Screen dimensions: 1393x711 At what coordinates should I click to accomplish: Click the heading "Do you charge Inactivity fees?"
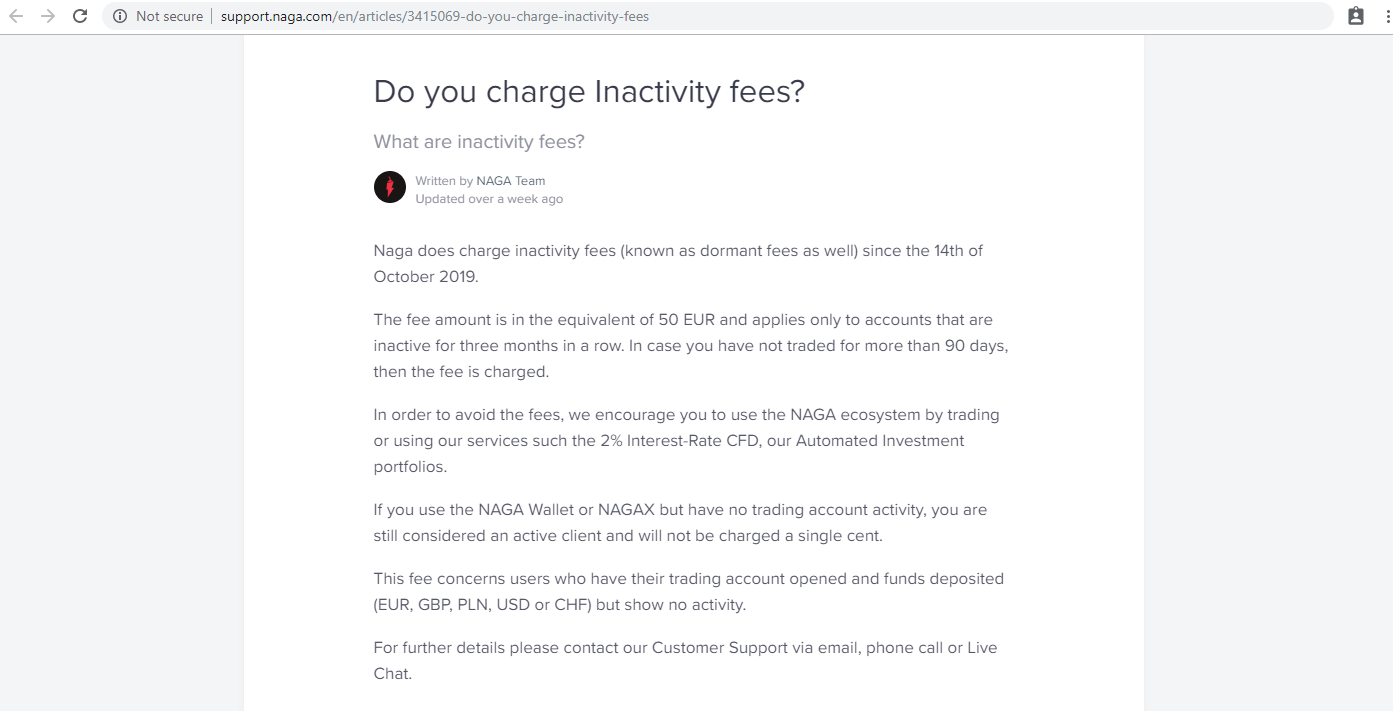(x=589, y=91)
